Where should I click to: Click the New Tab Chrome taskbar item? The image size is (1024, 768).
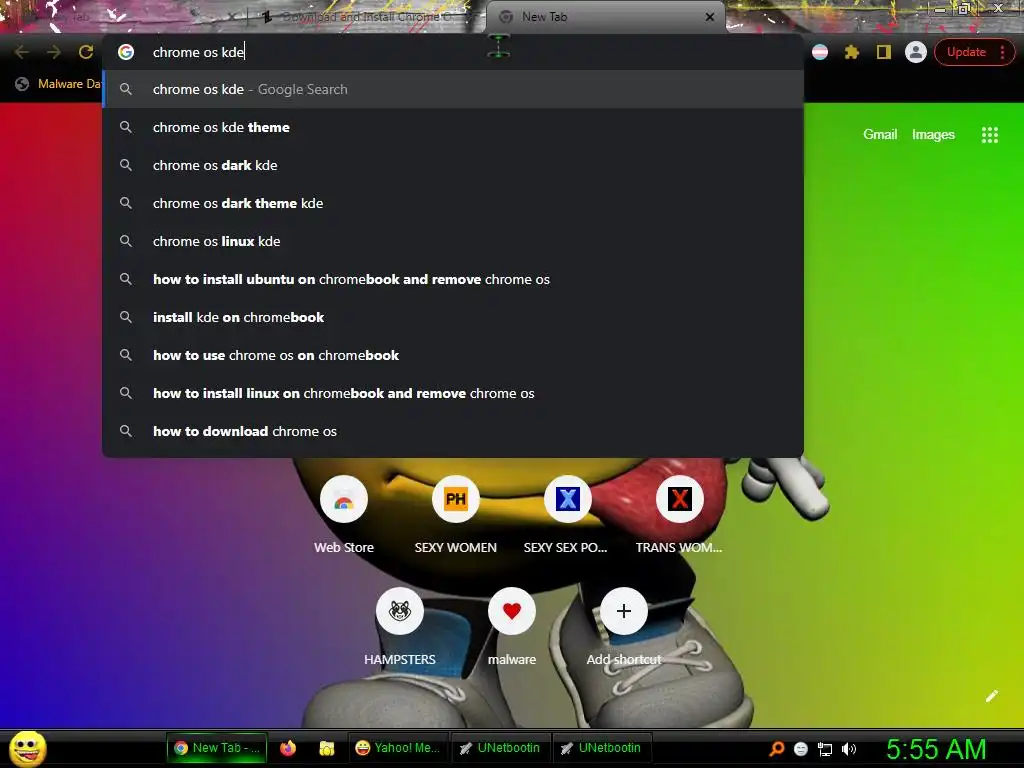tap(217, 748)
